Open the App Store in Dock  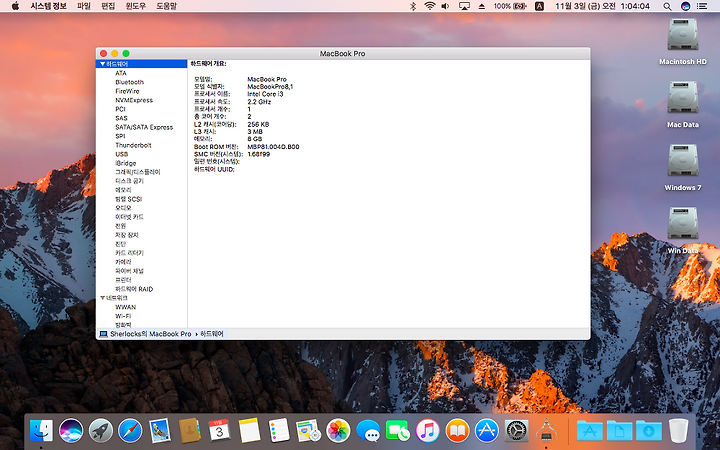pos(487,431)
